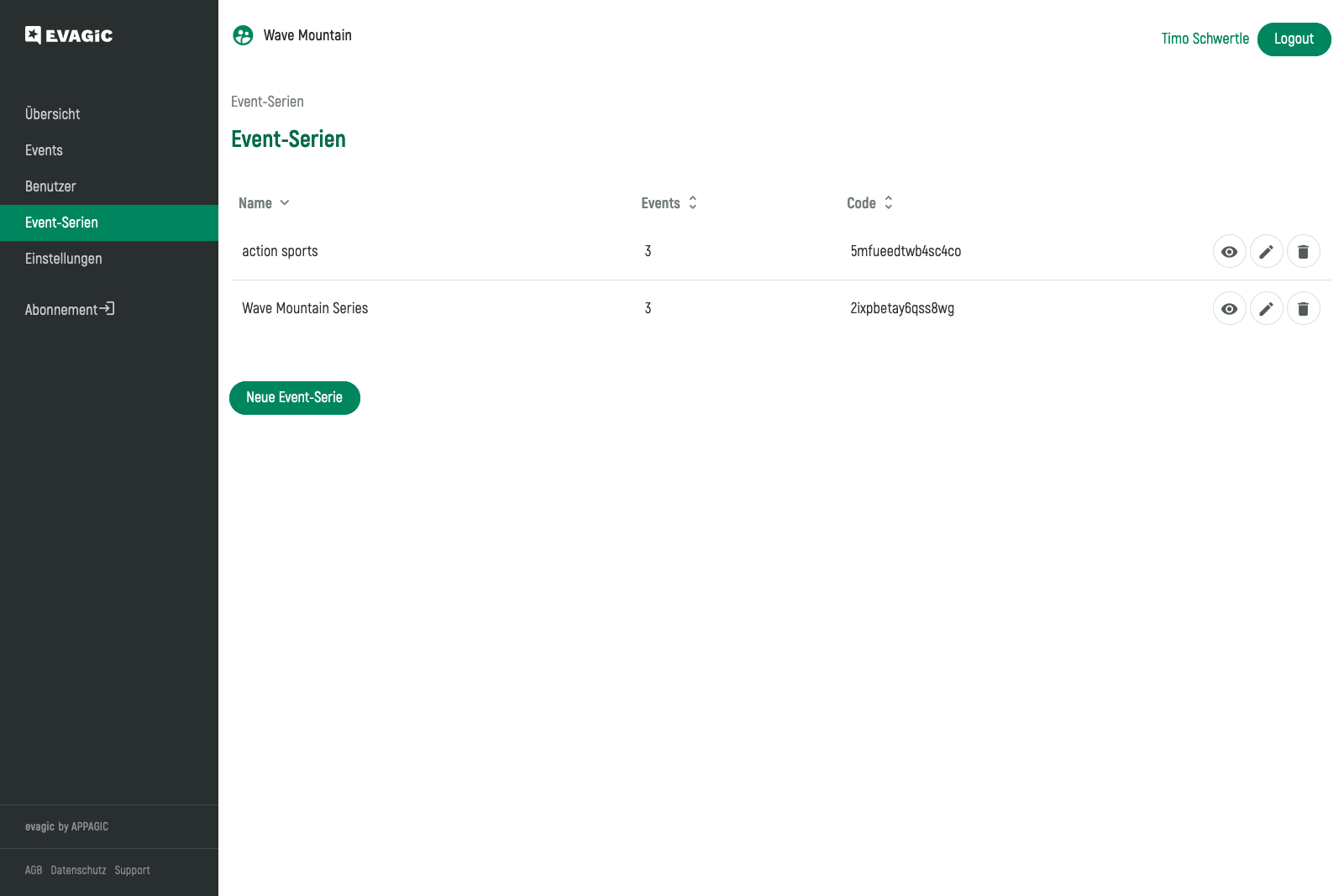This screenshot has width=1344, height=896.
Task: Delete the Wave Mountain Series entry
Action: [1303, 309]
